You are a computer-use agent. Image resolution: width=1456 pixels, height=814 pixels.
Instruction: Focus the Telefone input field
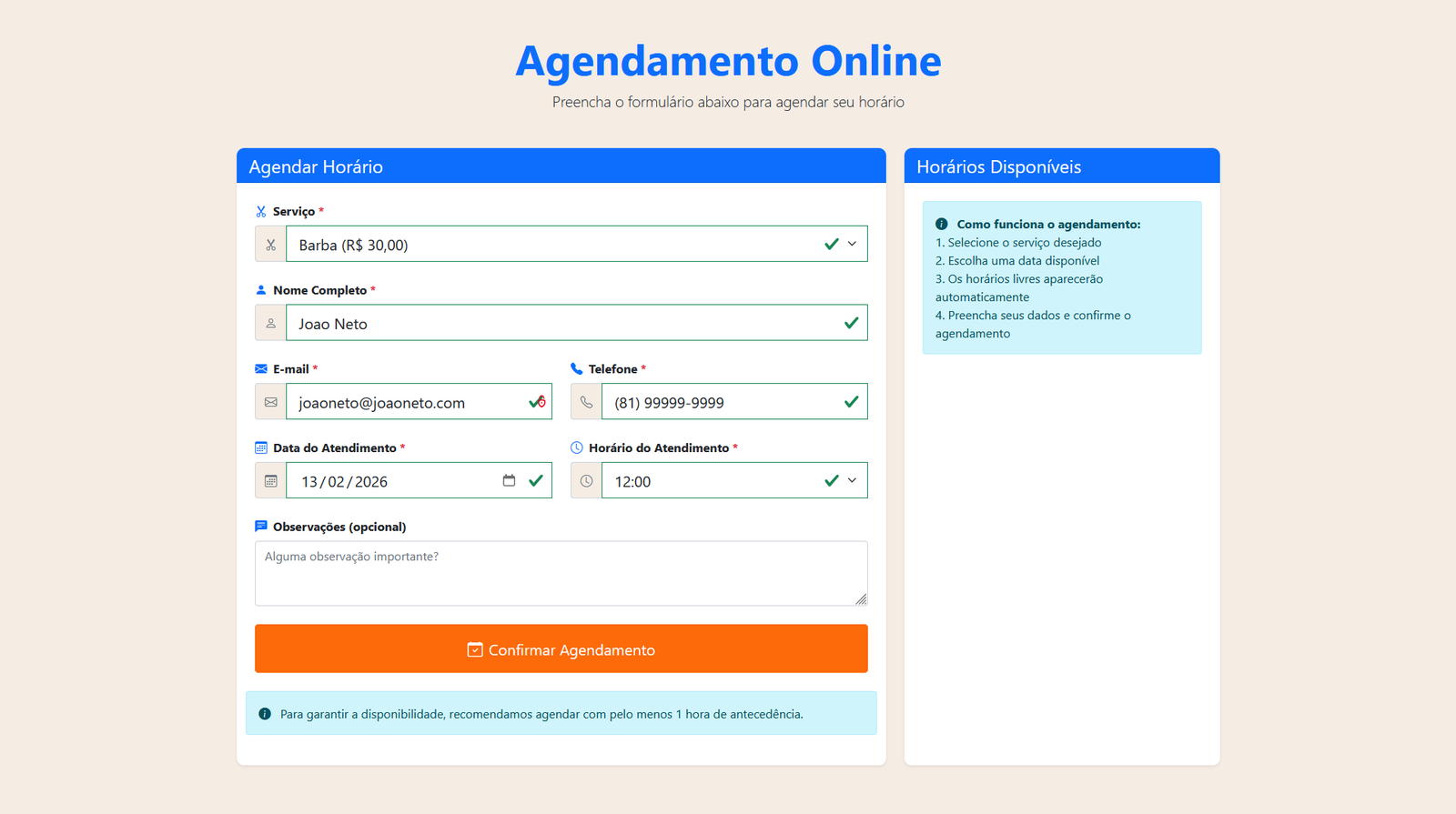pyautogui.click(x=734, y=401)
